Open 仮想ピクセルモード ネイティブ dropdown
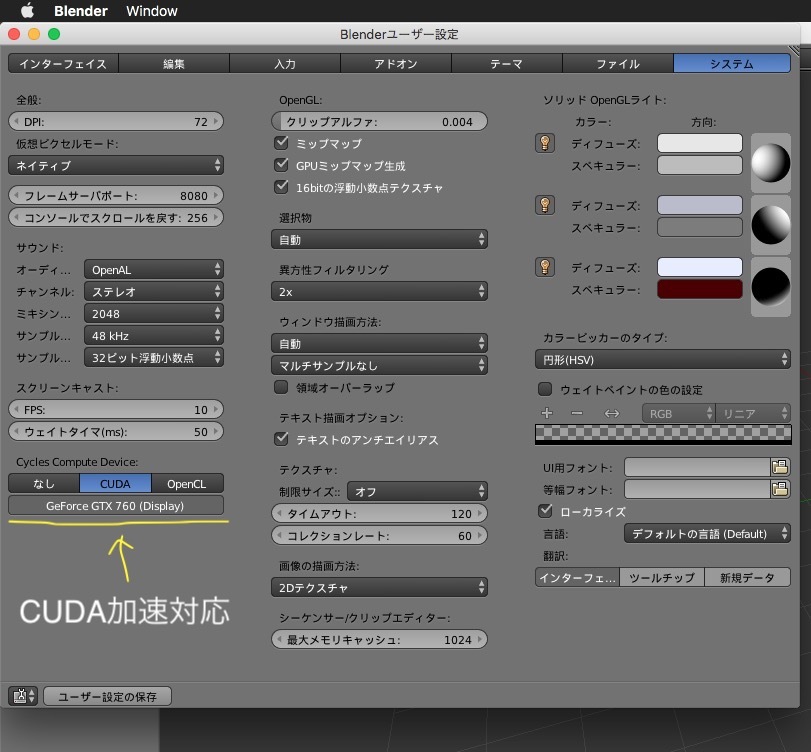 [116, 166]
